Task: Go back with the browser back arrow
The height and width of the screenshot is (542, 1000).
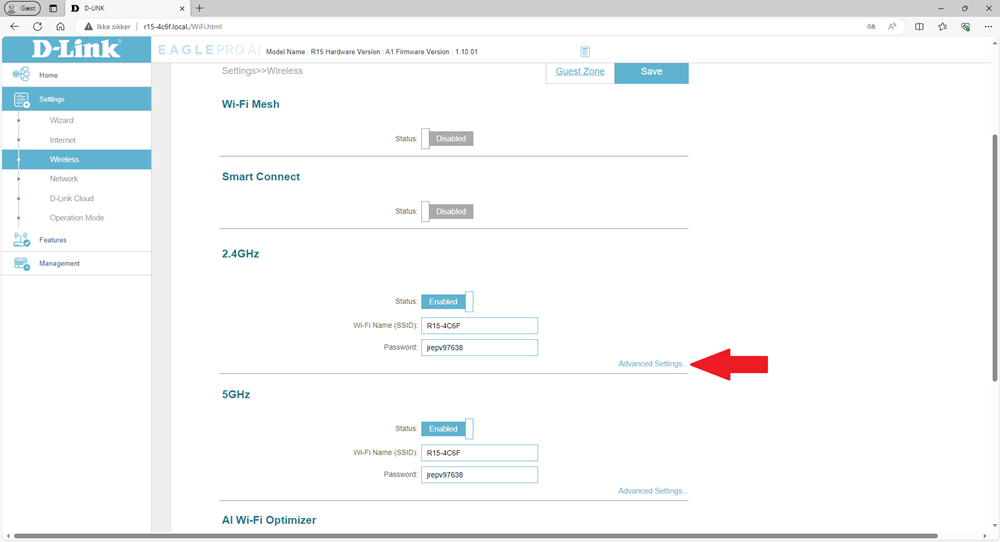Action: click(15, 27)
